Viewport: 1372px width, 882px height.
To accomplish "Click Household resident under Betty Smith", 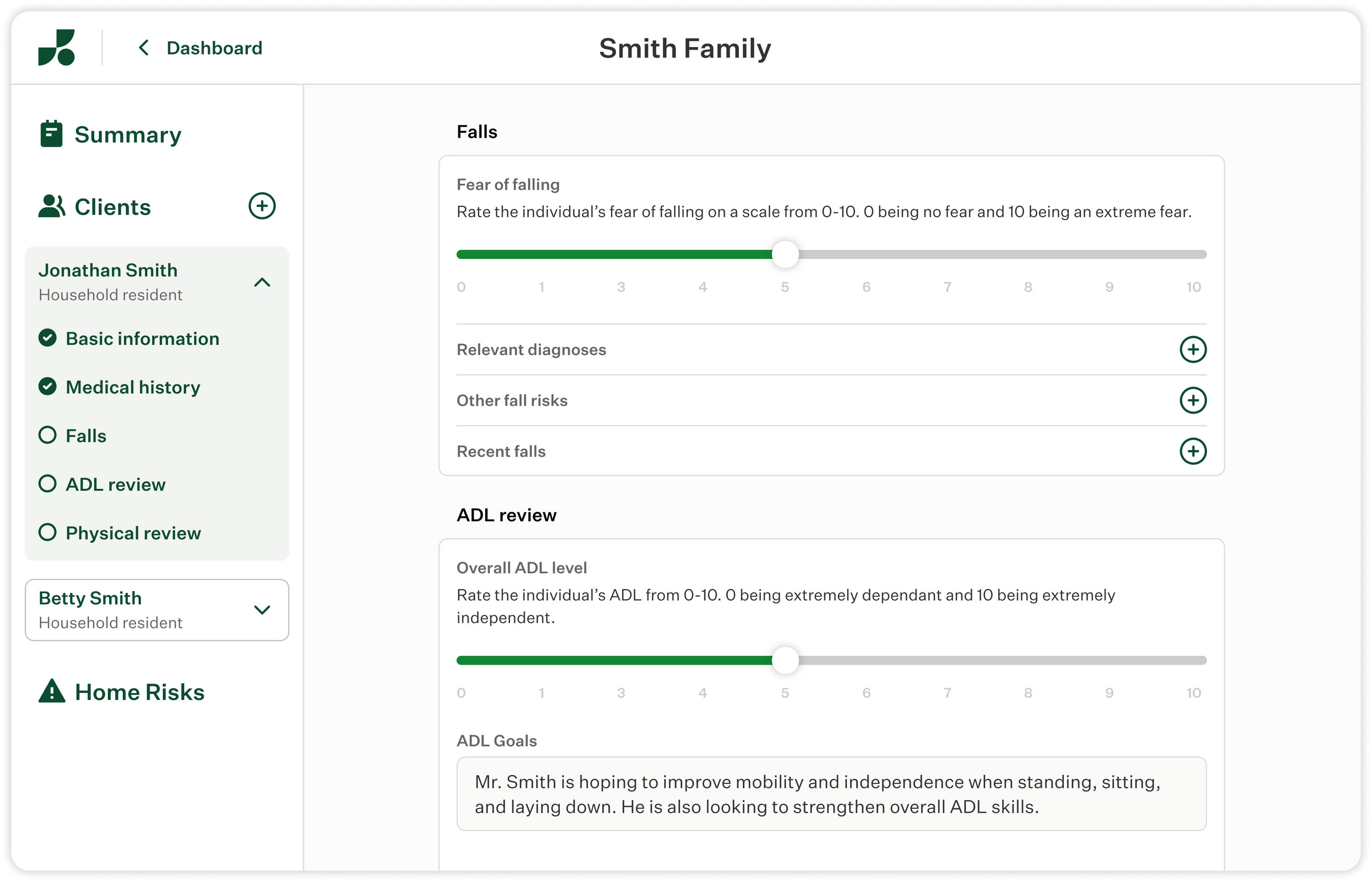I will coord(111,623).
